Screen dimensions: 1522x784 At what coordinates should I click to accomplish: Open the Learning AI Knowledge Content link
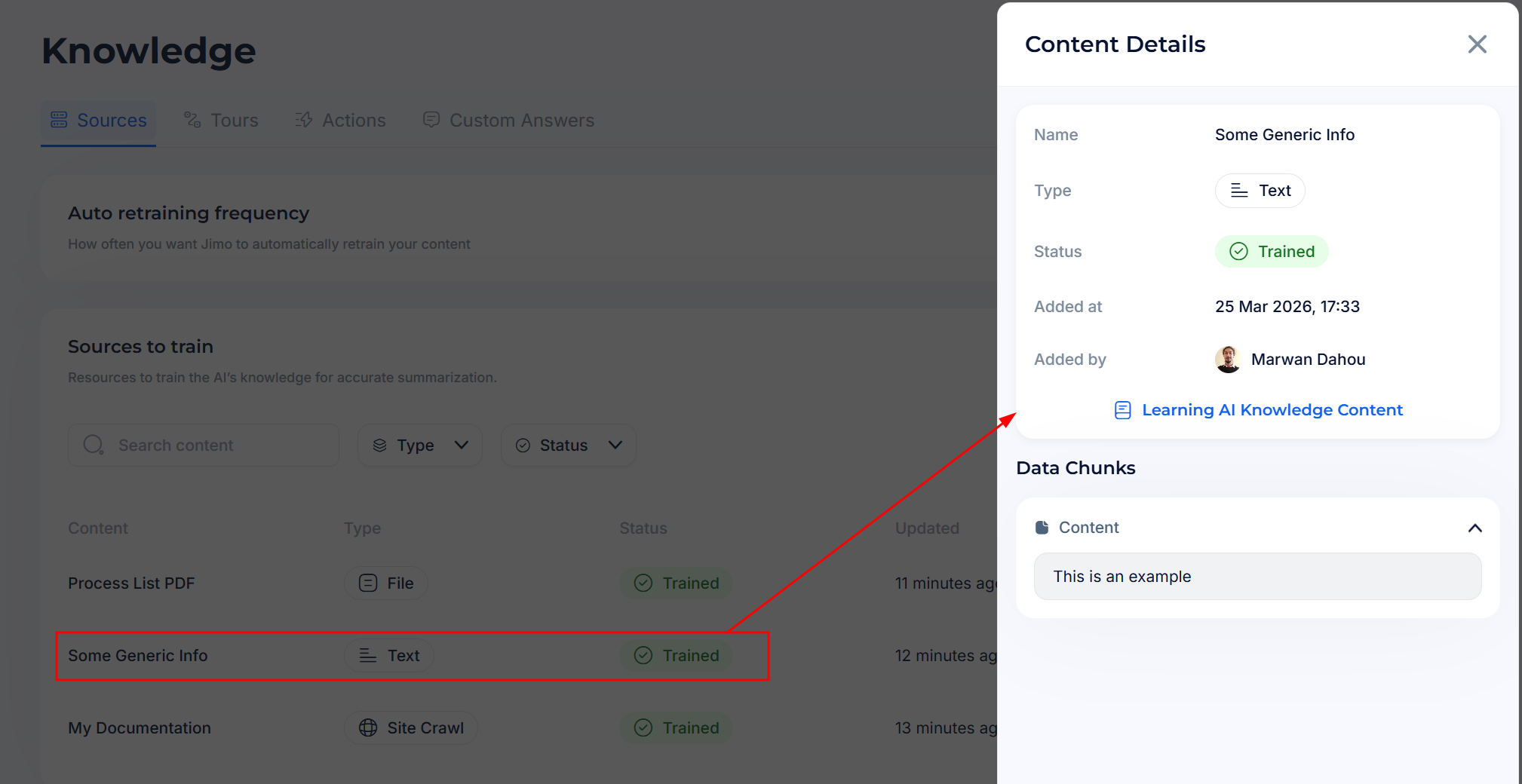(x=1272, y=410)
